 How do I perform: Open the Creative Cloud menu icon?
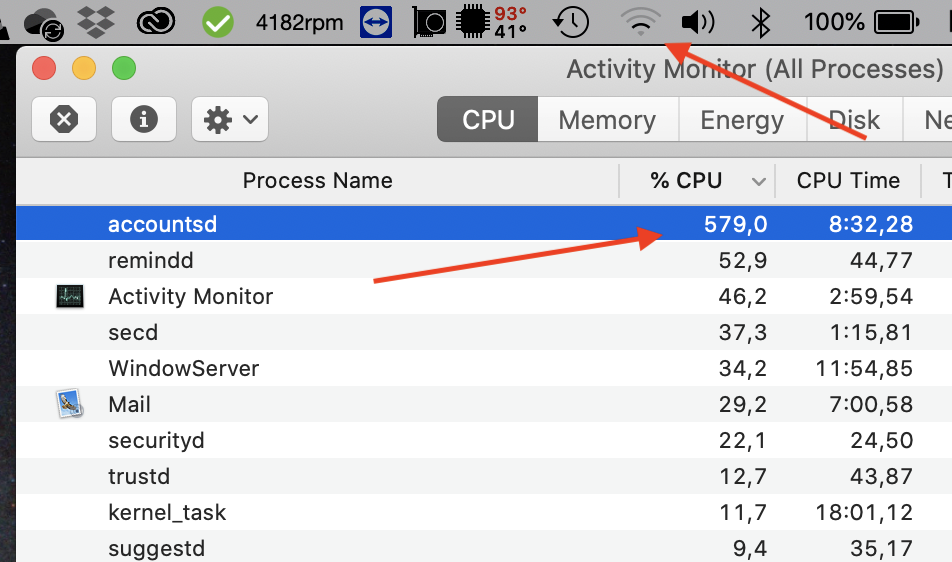tap(157, 21)
